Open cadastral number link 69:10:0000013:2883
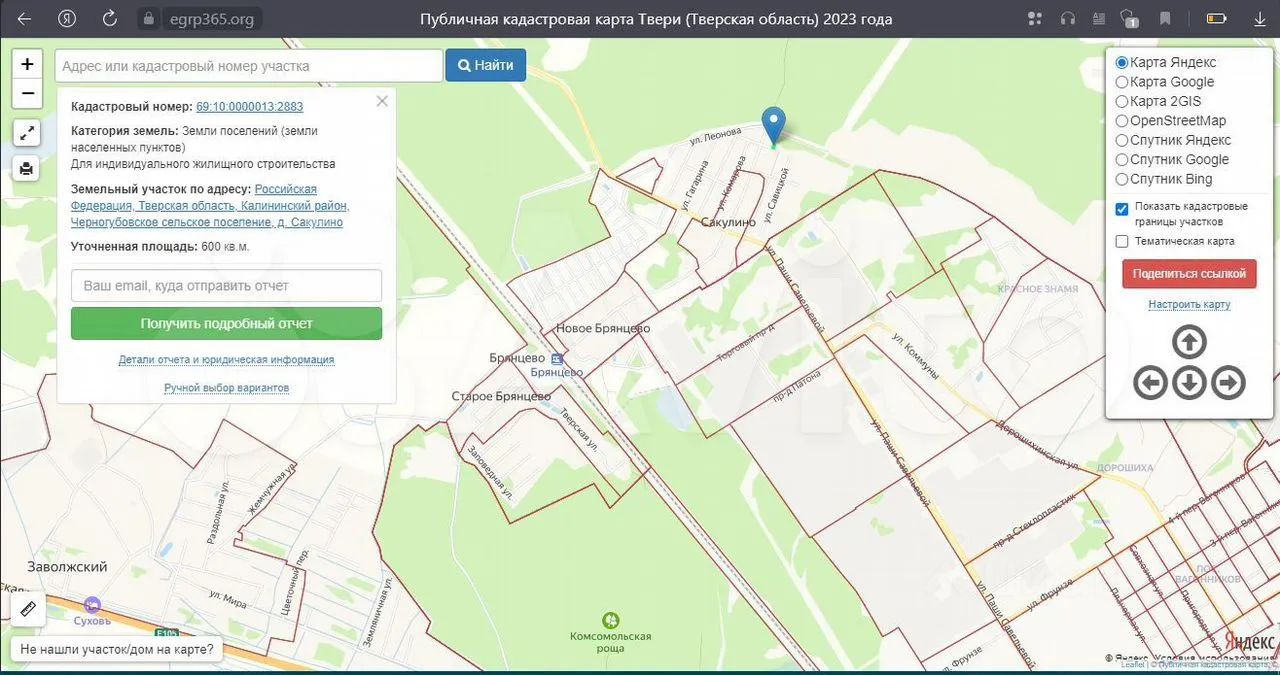The width and height of the screenshot is (1280, 675). click(x=250, y=106)
